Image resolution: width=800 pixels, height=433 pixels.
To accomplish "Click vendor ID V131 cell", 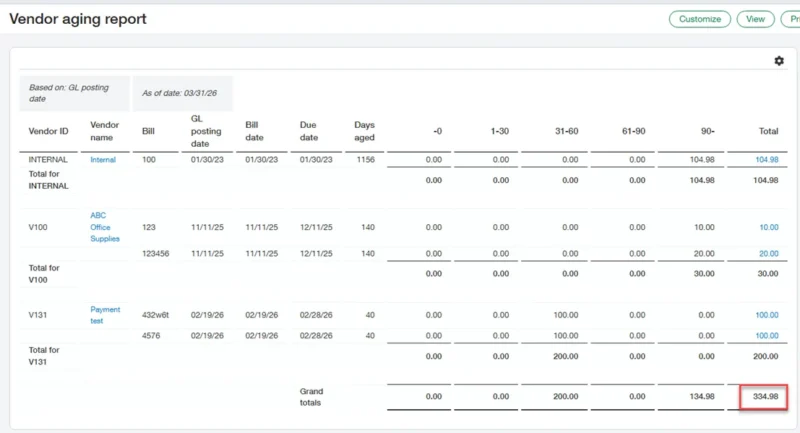I will (x=38, y=315).
